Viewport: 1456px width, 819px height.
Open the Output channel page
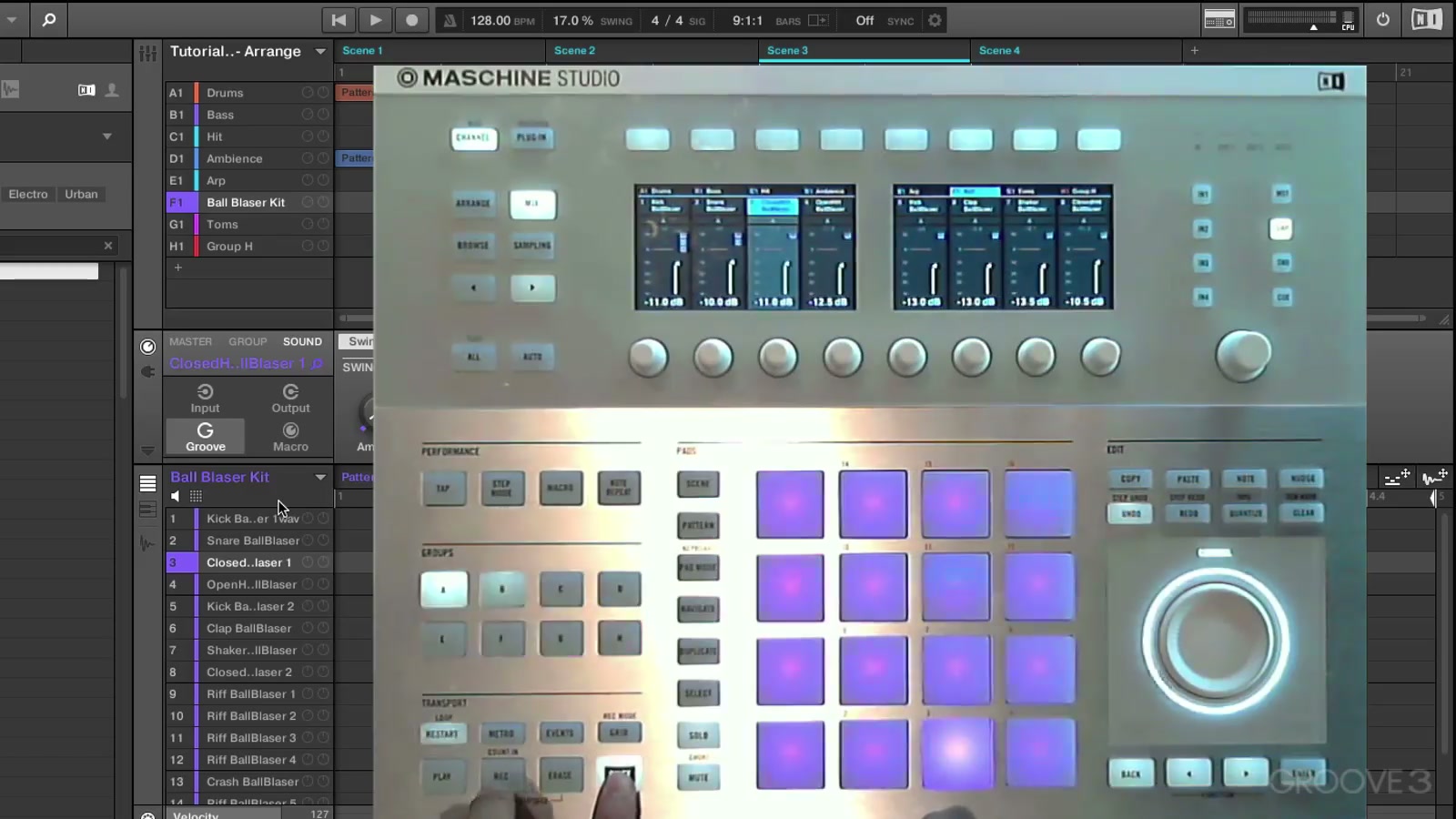(290, 399)
